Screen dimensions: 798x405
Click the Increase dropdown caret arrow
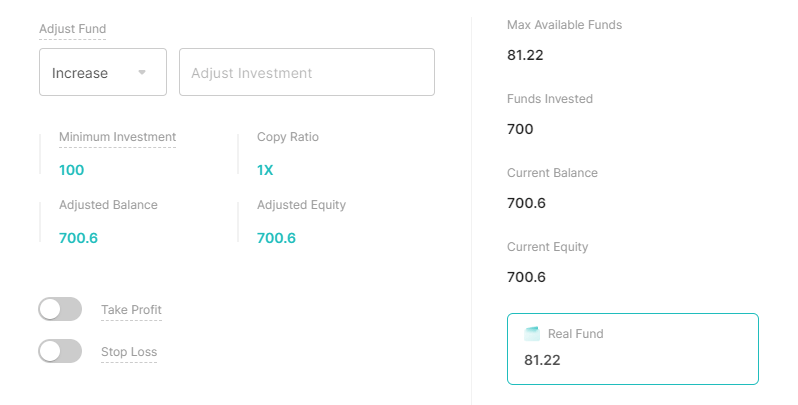pos(142,72)
